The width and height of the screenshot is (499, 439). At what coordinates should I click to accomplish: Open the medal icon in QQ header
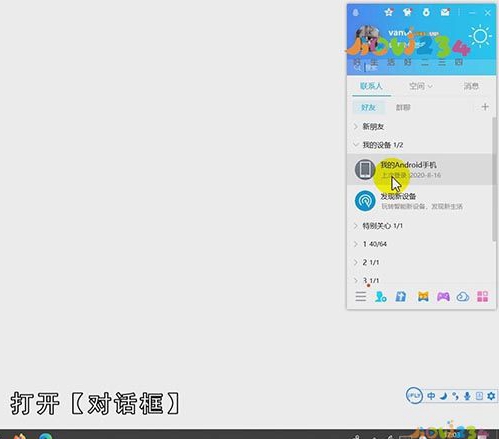[426, 12]
